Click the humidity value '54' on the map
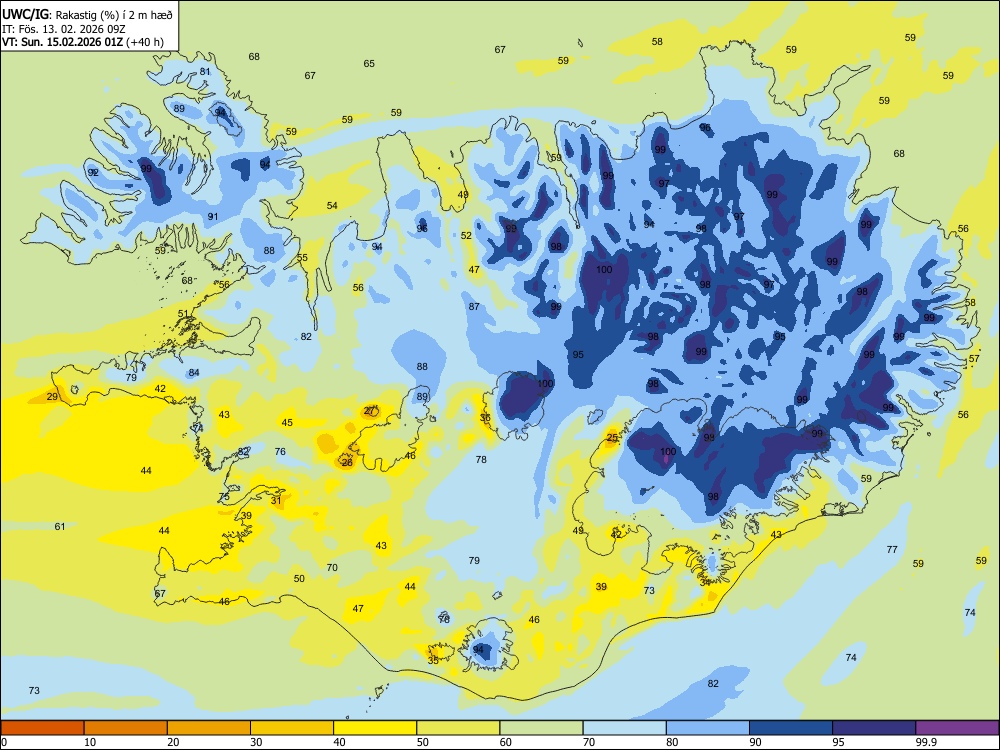1000x750 pixels. click(332, 205)
